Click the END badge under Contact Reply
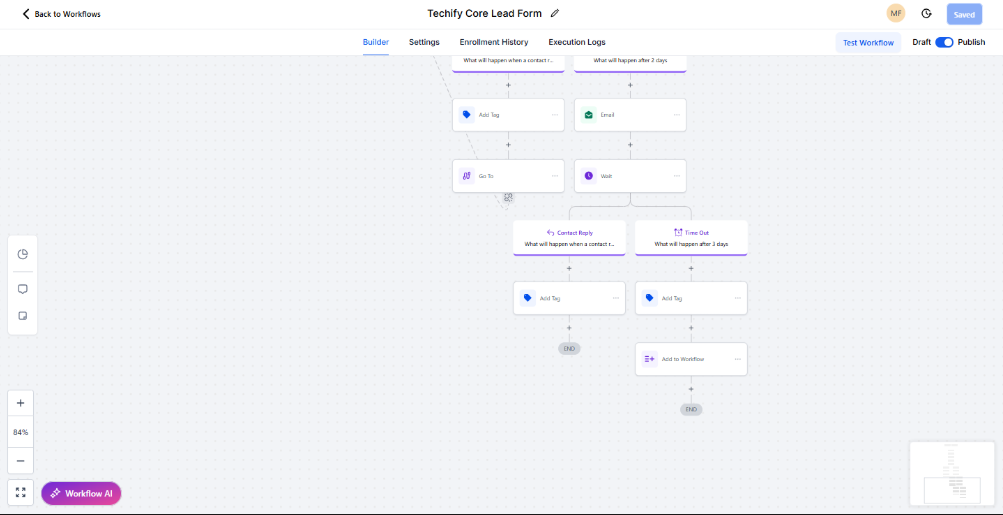The width and height of the screenshot is (1003, 515). tap(569, 349)
